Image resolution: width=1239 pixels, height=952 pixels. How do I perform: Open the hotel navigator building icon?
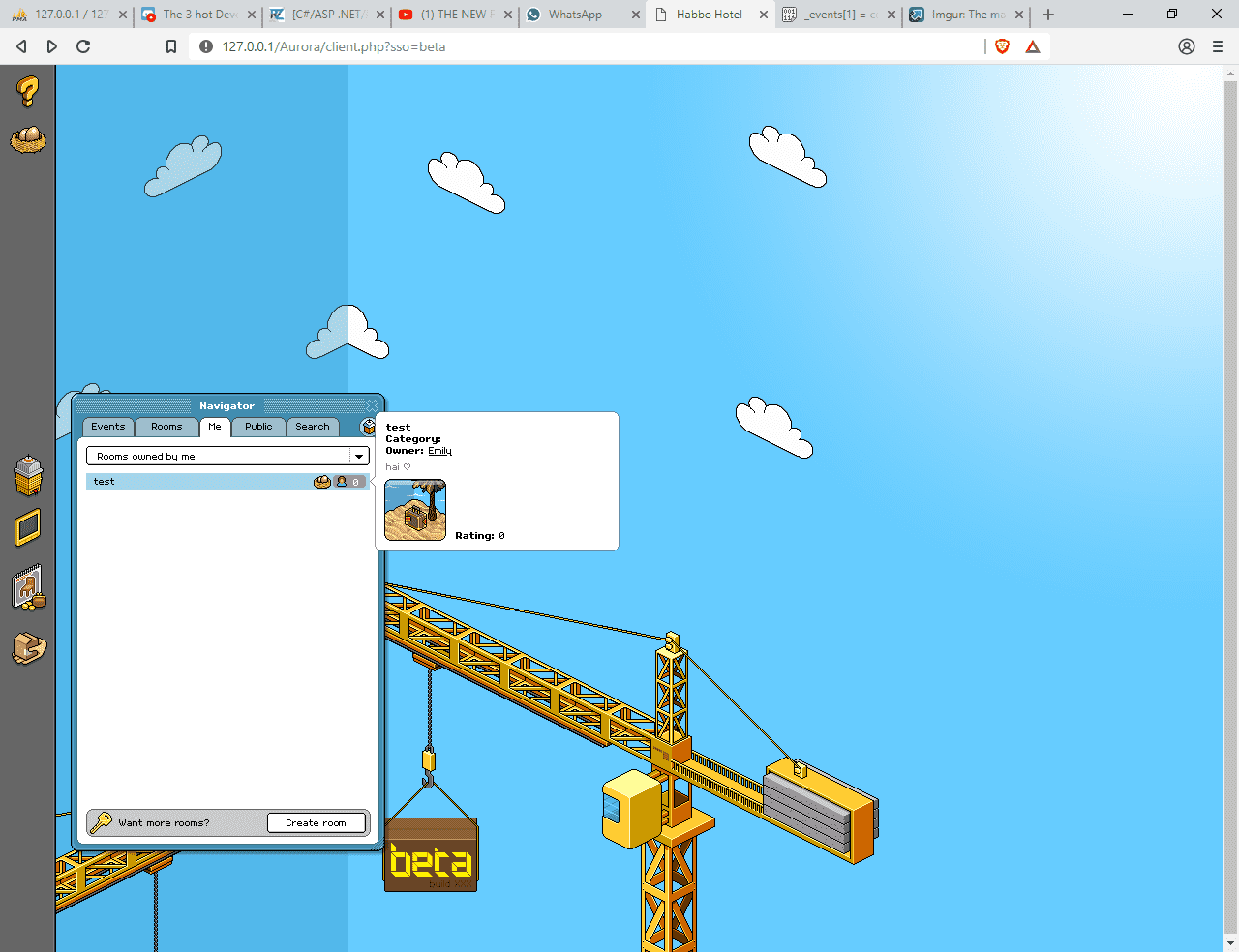point(28,474)
